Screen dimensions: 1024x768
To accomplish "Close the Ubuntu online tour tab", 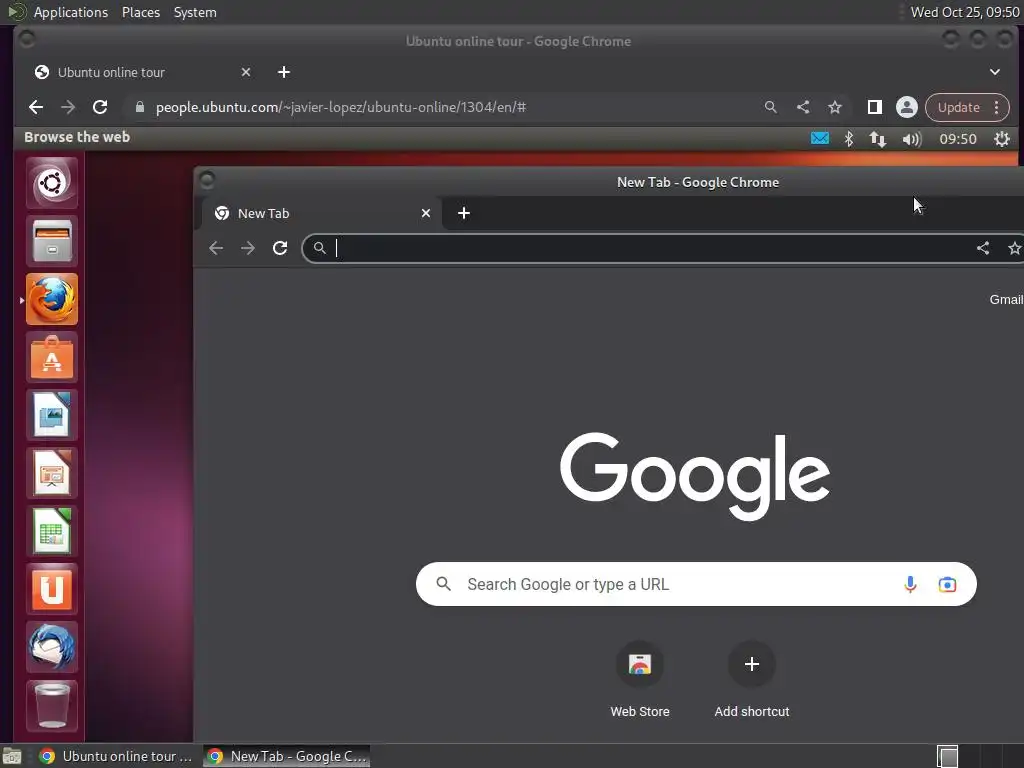I will point(246,72).
